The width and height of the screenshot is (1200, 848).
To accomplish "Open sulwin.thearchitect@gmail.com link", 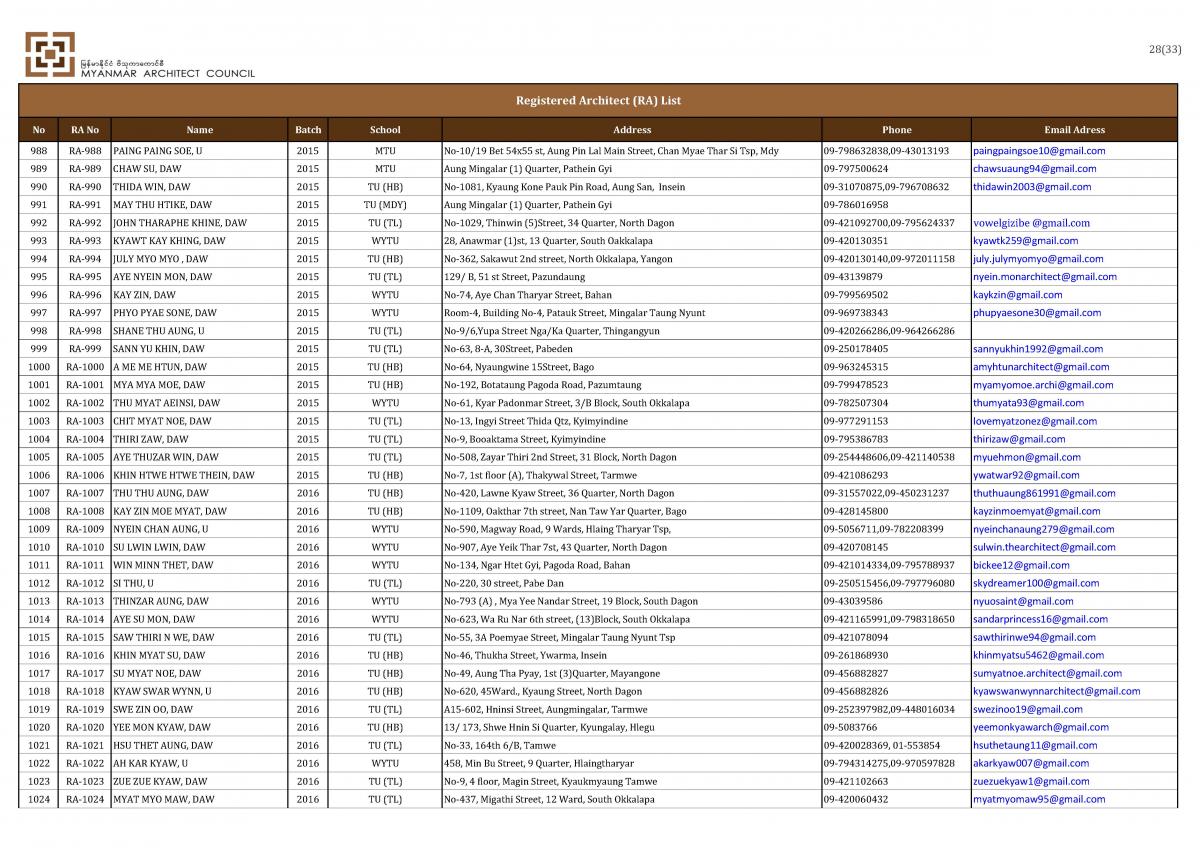I will click(1044, 547).
